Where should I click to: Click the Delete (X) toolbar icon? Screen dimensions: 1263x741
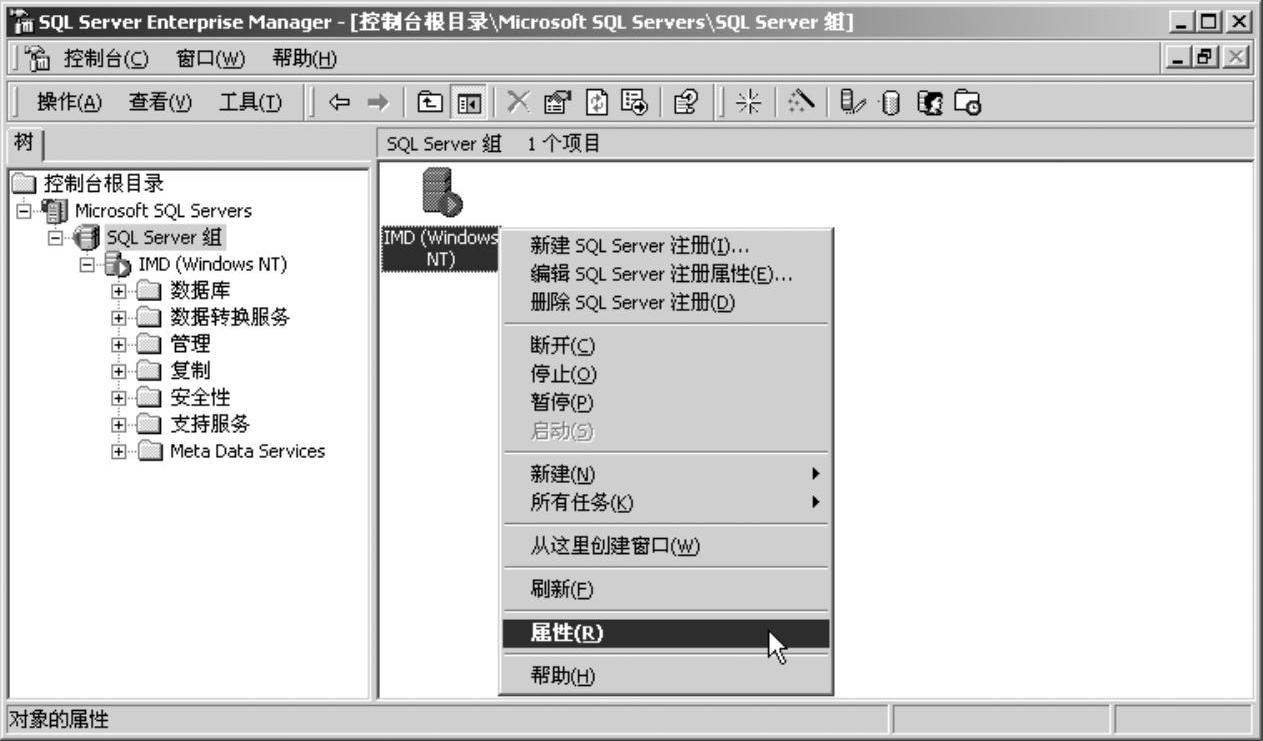(518, 101)
